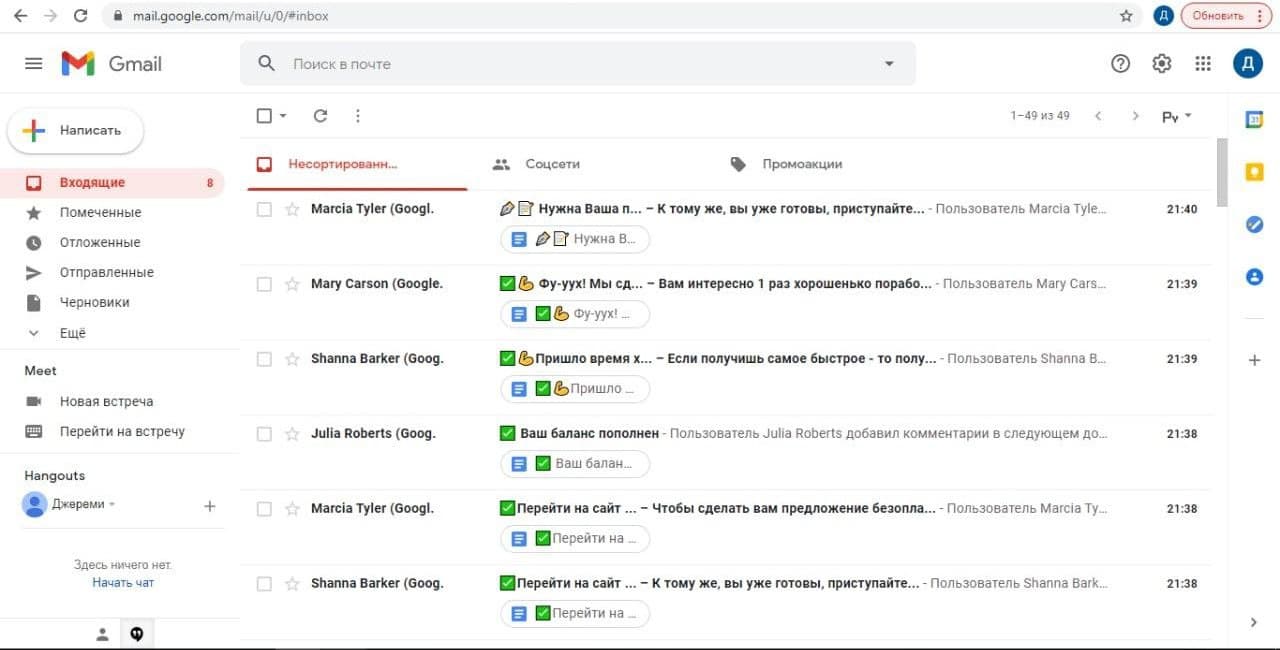Open the Джереми Hangouts status dropdown
The width and height of the screenshot is (1280, 650).
[112, 505]
